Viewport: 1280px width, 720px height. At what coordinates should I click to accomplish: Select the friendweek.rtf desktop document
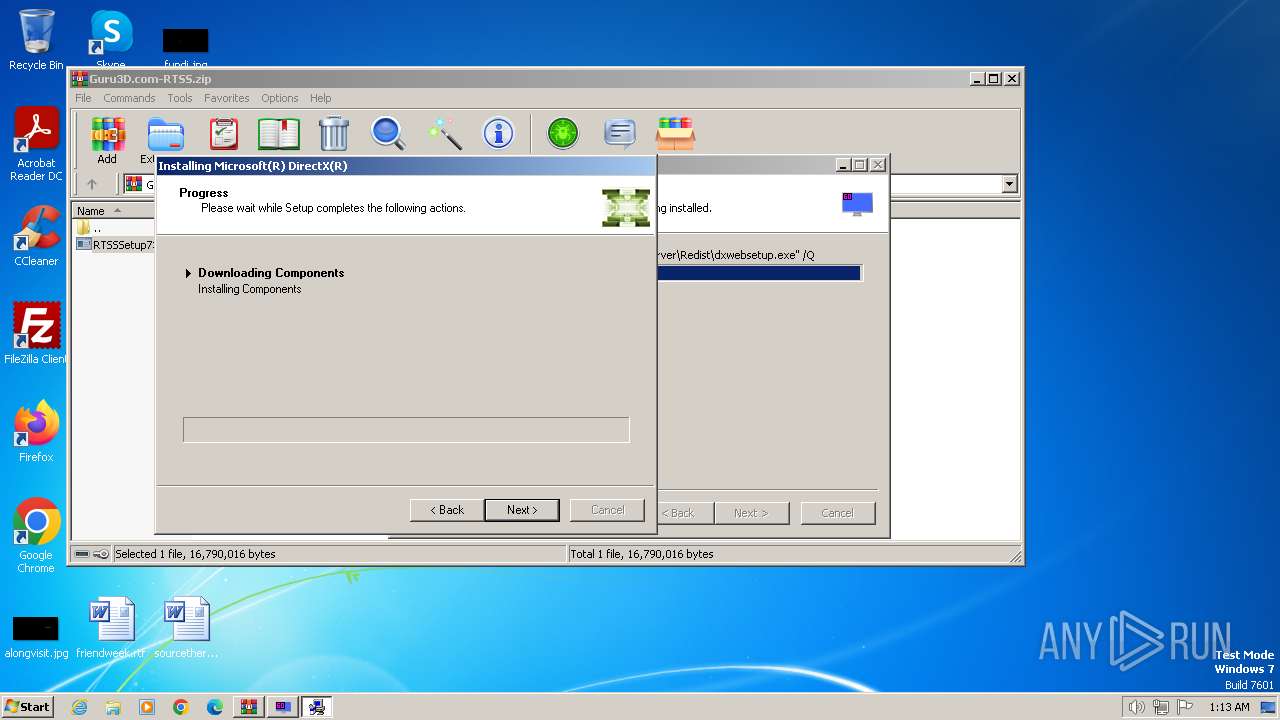(111, 628)
